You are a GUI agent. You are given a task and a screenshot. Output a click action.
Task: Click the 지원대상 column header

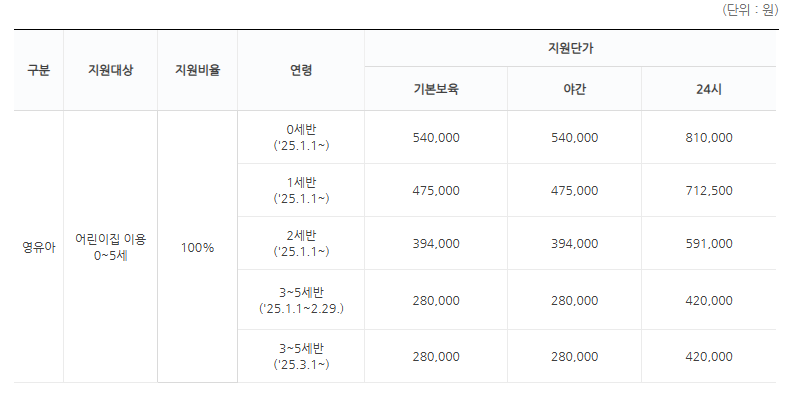[111, 70]
